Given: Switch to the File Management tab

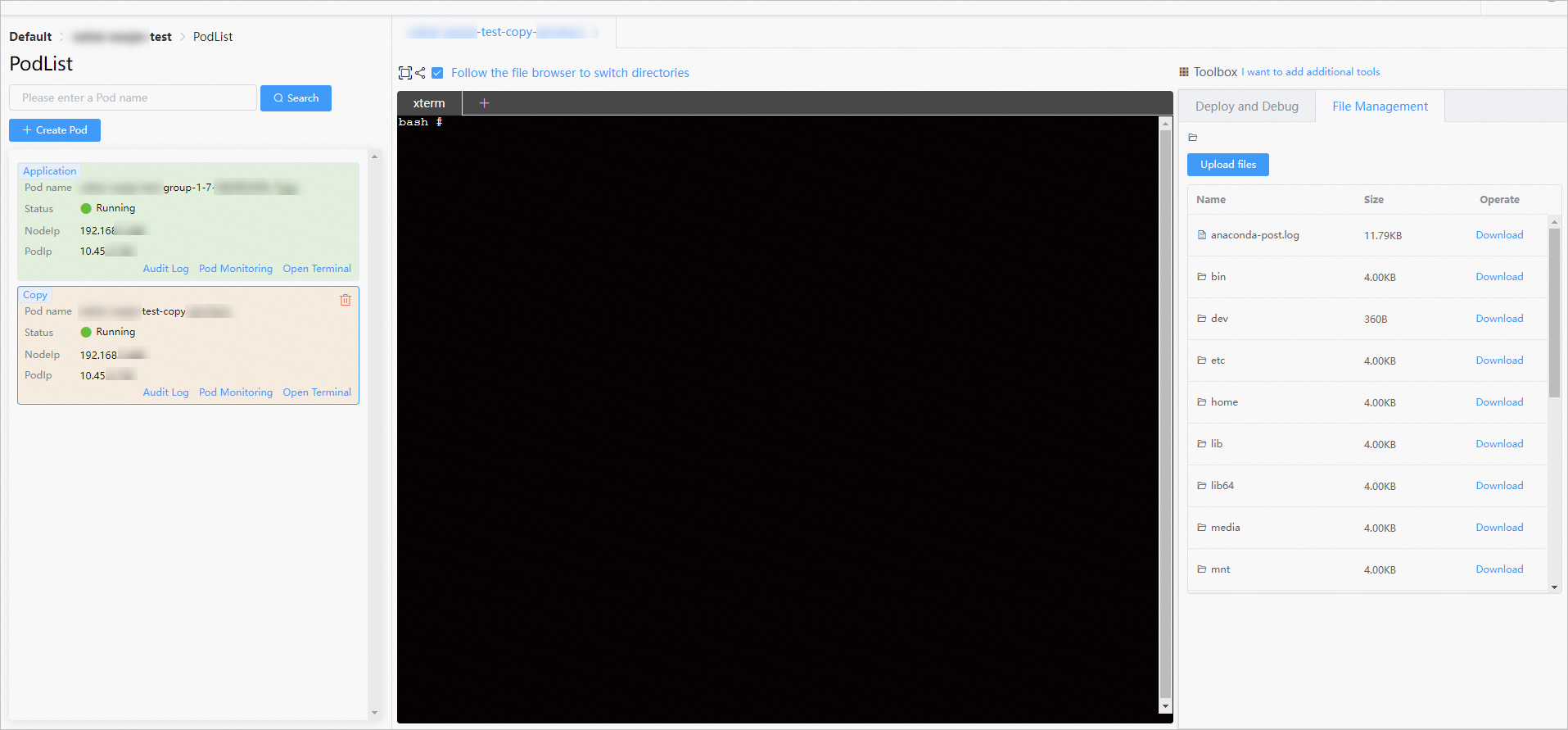Looking at the screenshot, I should click(x=1380, y=107).
